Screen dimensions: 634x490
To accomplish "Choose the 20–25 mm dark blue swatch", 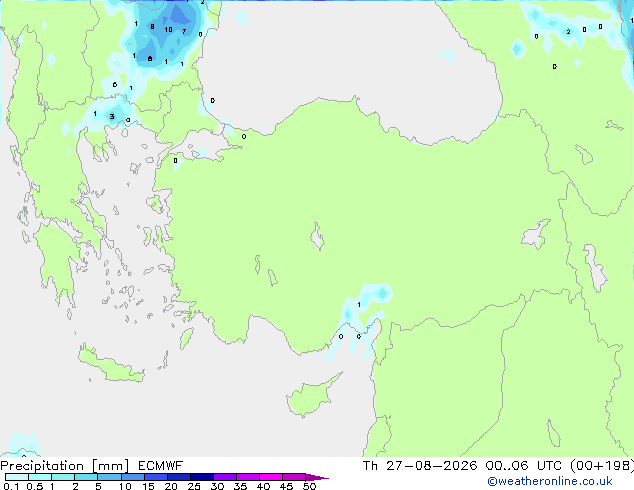I will pyautogui.click(x=178, y=477).
